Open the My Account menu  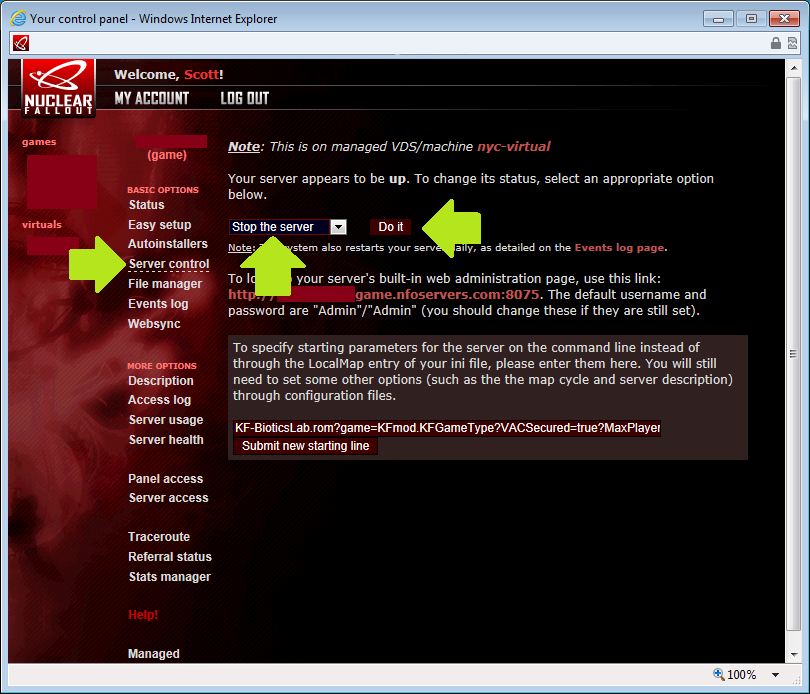coord(151,98)
